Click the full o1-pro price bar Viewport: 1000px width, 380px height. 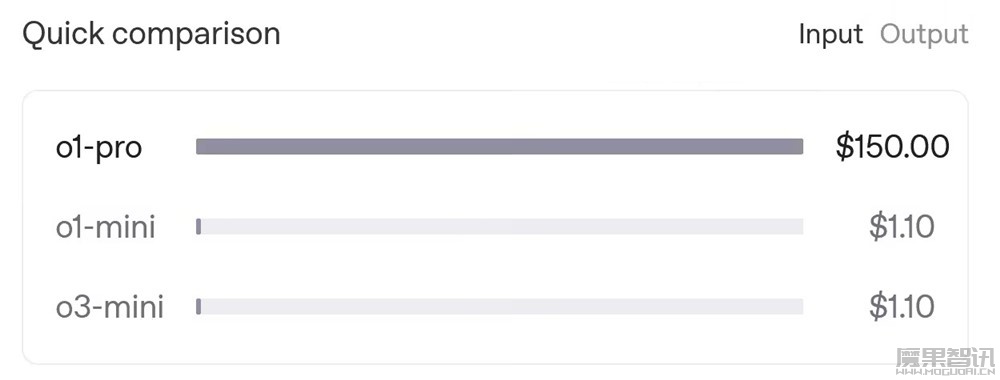(x=499, y=147)
